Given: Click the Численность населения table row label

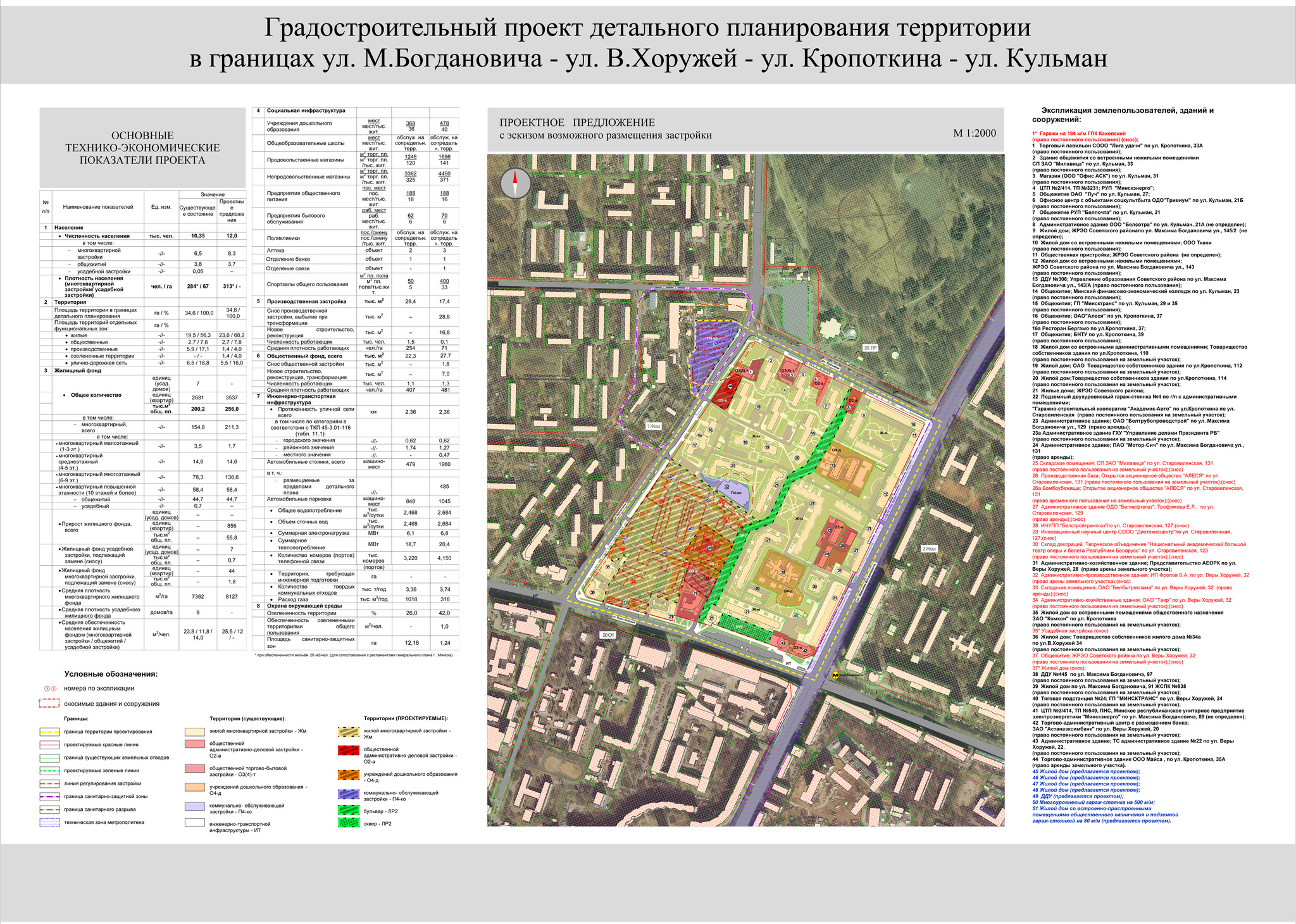Looking at the screenshot, I should (97, 235).
